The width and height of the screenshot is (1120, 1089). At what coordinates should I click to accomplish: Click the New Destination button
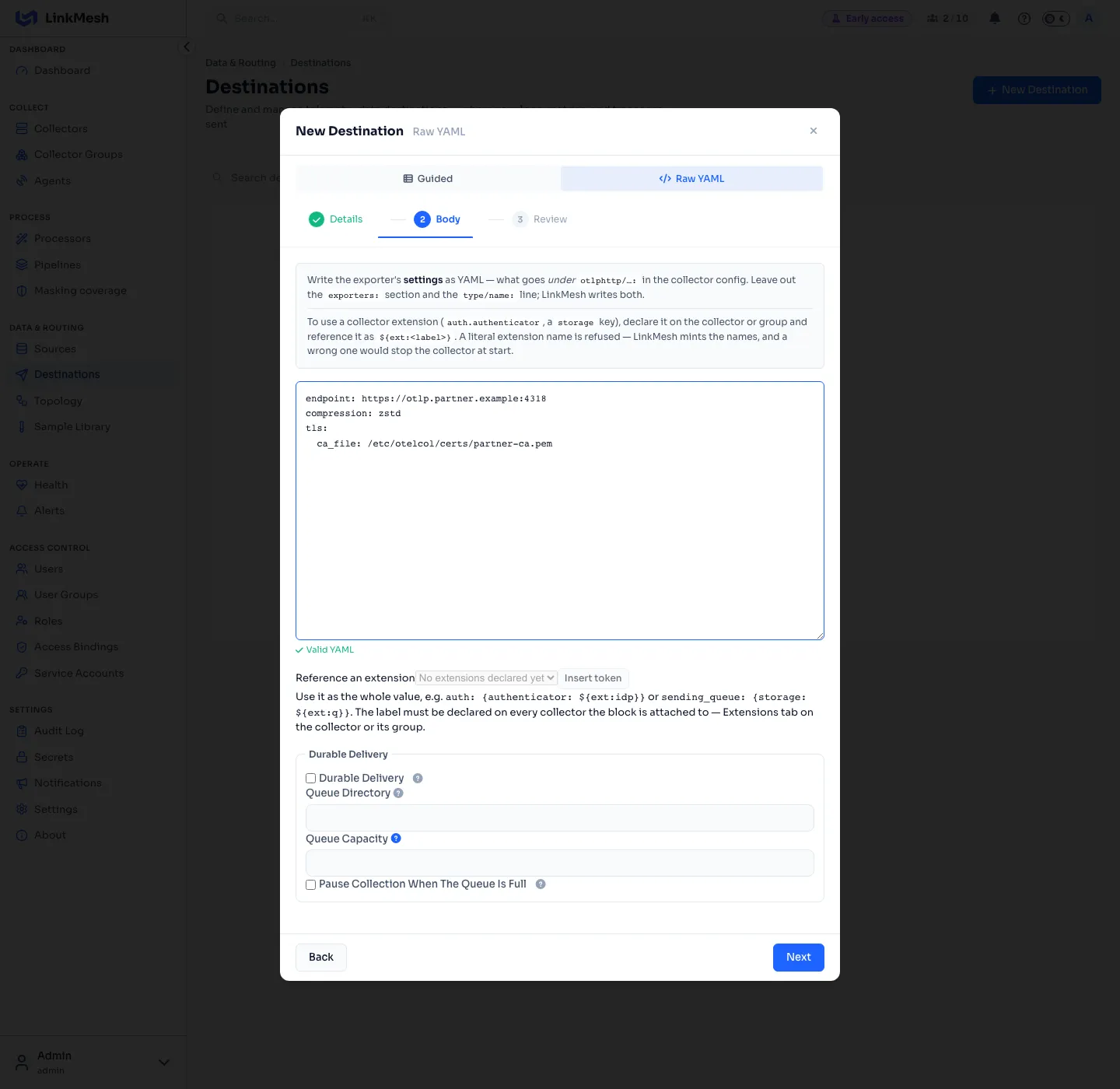[x=1037, y=90]
